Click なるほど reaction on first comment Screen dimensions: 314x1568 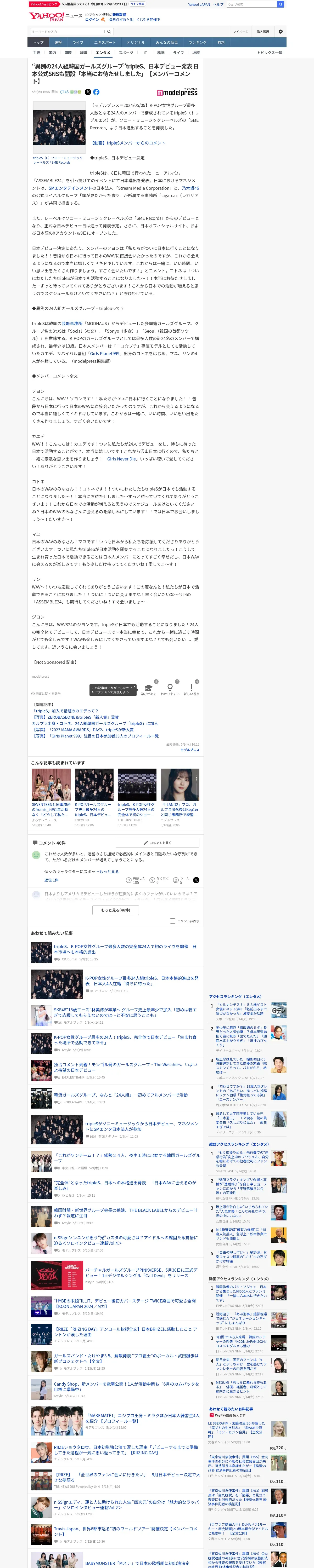tap(153, 880)
